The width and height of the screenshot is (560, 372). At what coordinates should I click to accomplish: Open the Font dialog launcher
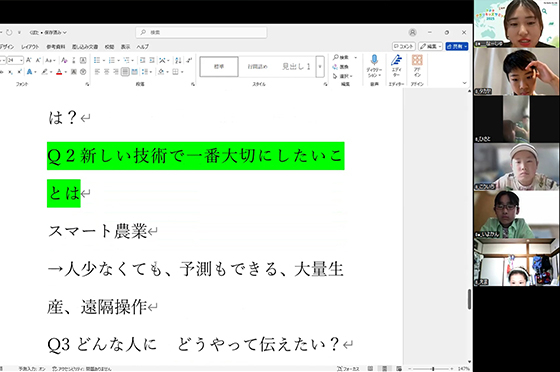point(87,84)
